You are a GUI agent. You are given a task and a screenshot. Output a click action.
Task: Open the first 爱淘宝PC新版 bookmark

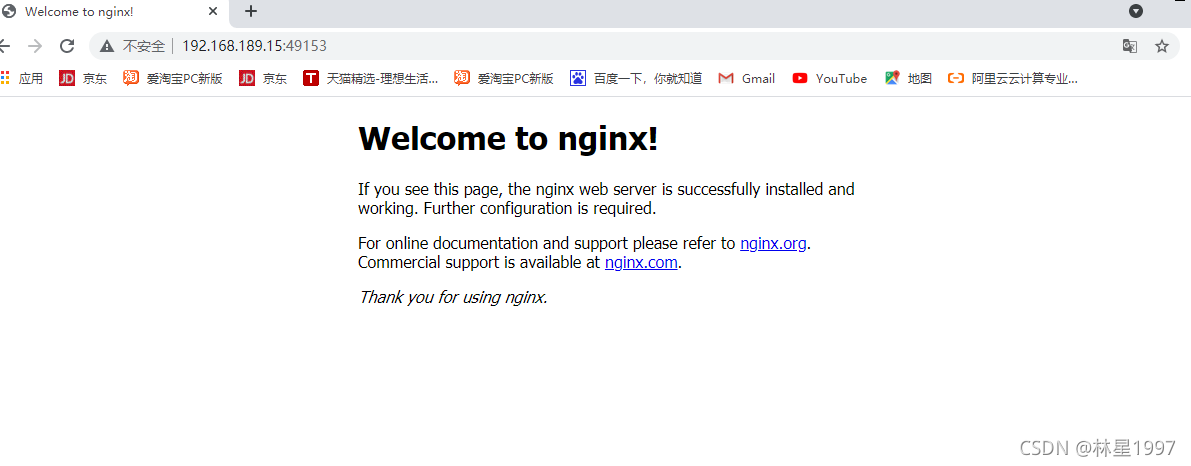[x=173, y=78]
